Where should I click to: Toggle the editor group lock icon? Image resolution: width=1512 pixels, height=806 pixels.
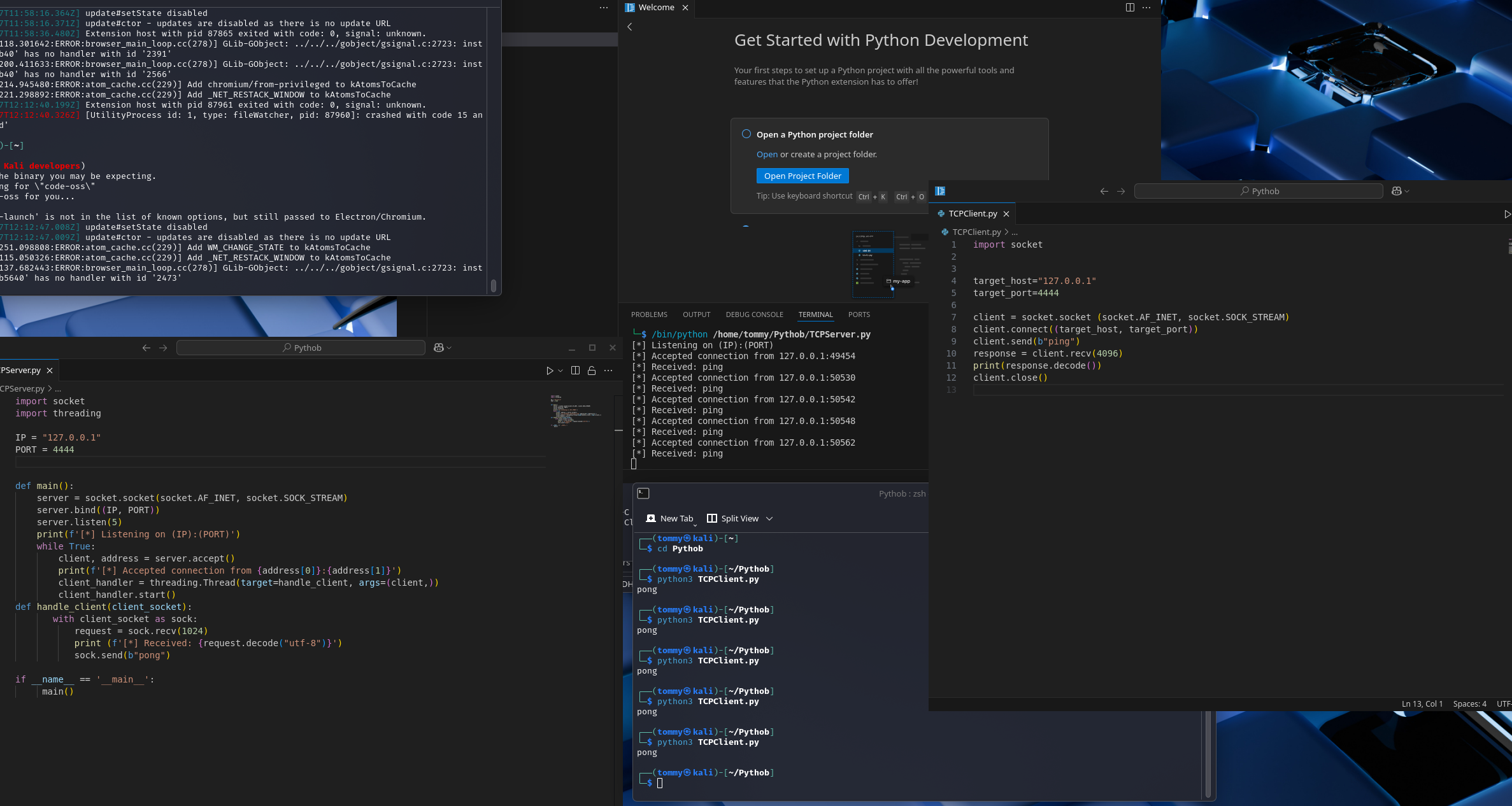(592, 371)
